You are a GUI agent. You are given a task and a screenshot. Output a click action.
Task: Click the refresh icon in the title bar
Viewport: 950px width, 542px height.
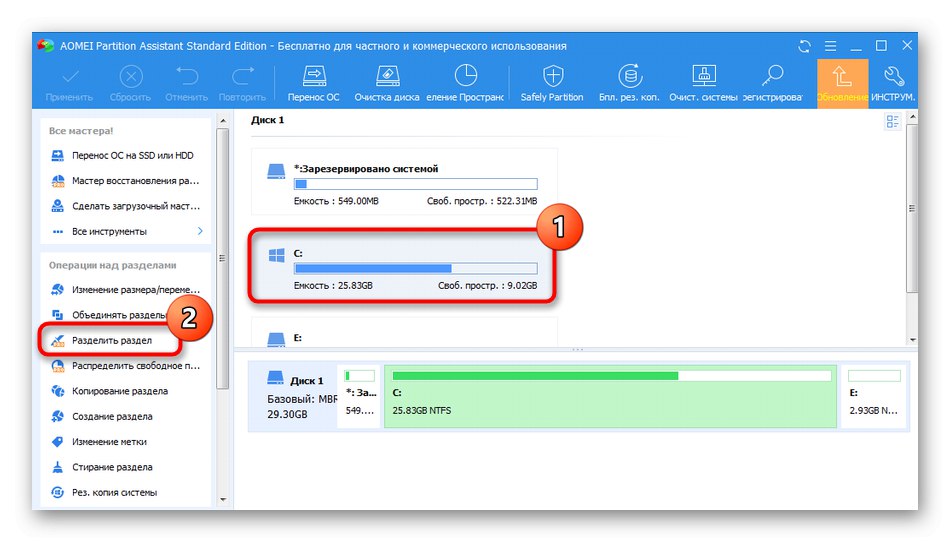tap(805, 46)
